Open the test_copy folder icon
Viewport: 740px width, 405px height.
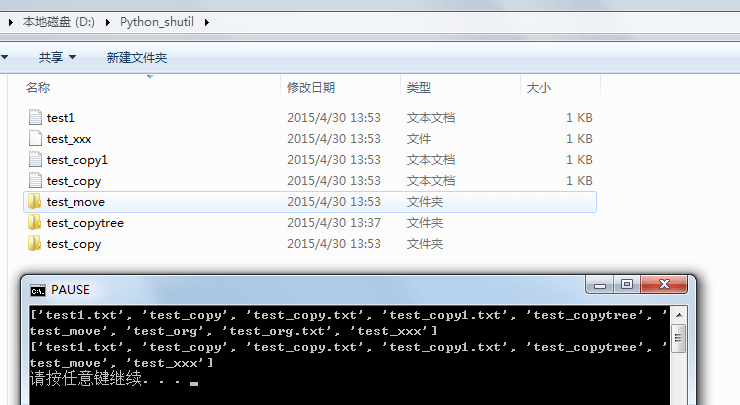[x=35, y=244]
